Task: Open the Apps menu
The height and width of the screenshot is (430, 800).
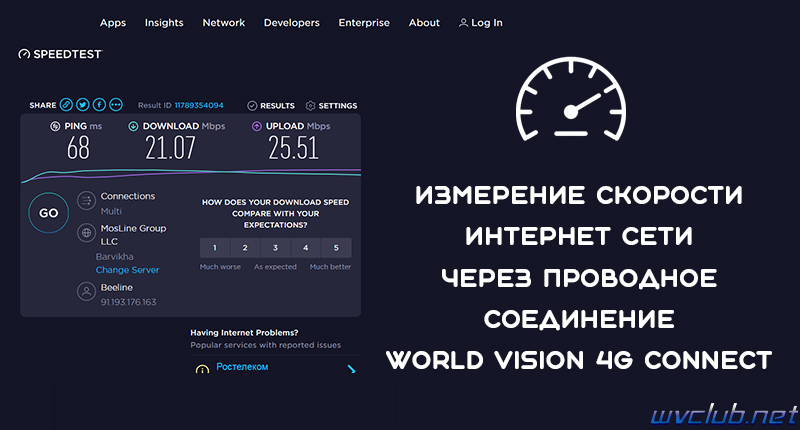Action: pos(113,23)
